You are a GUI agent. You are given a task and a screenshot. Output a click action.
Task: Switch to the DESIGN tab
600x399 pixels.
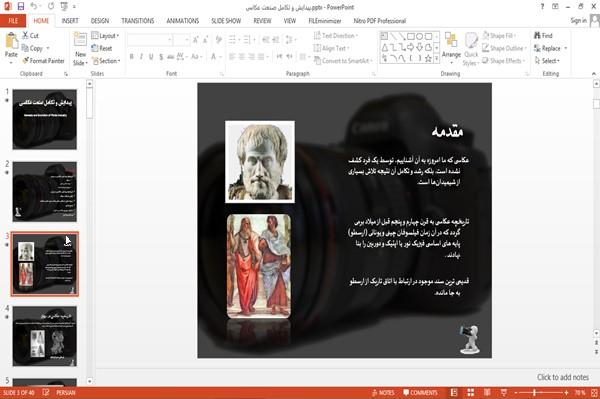click(x=100, y=21)
